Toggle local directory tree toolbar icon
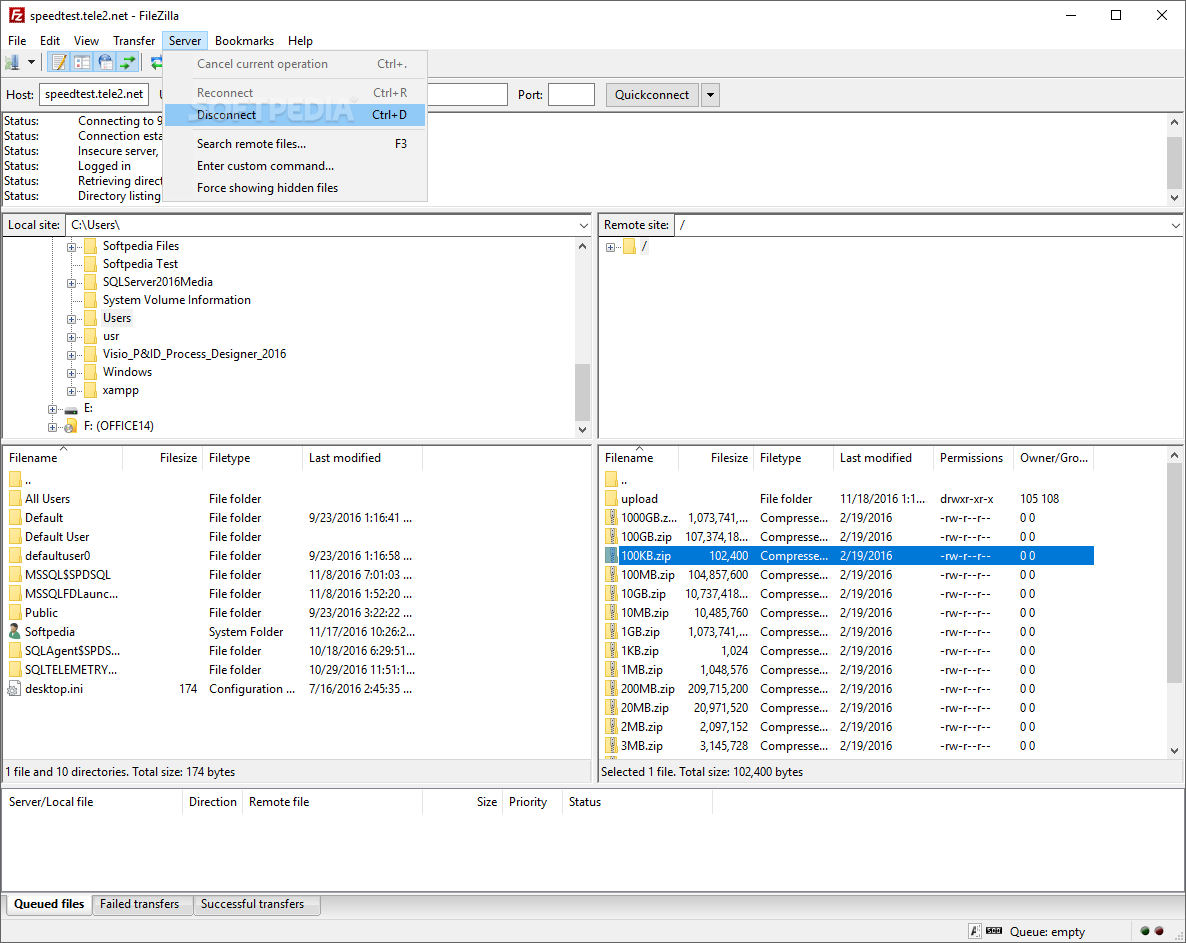The width and height of the screenshot is (1186, 943). click(x=82, y=62)
